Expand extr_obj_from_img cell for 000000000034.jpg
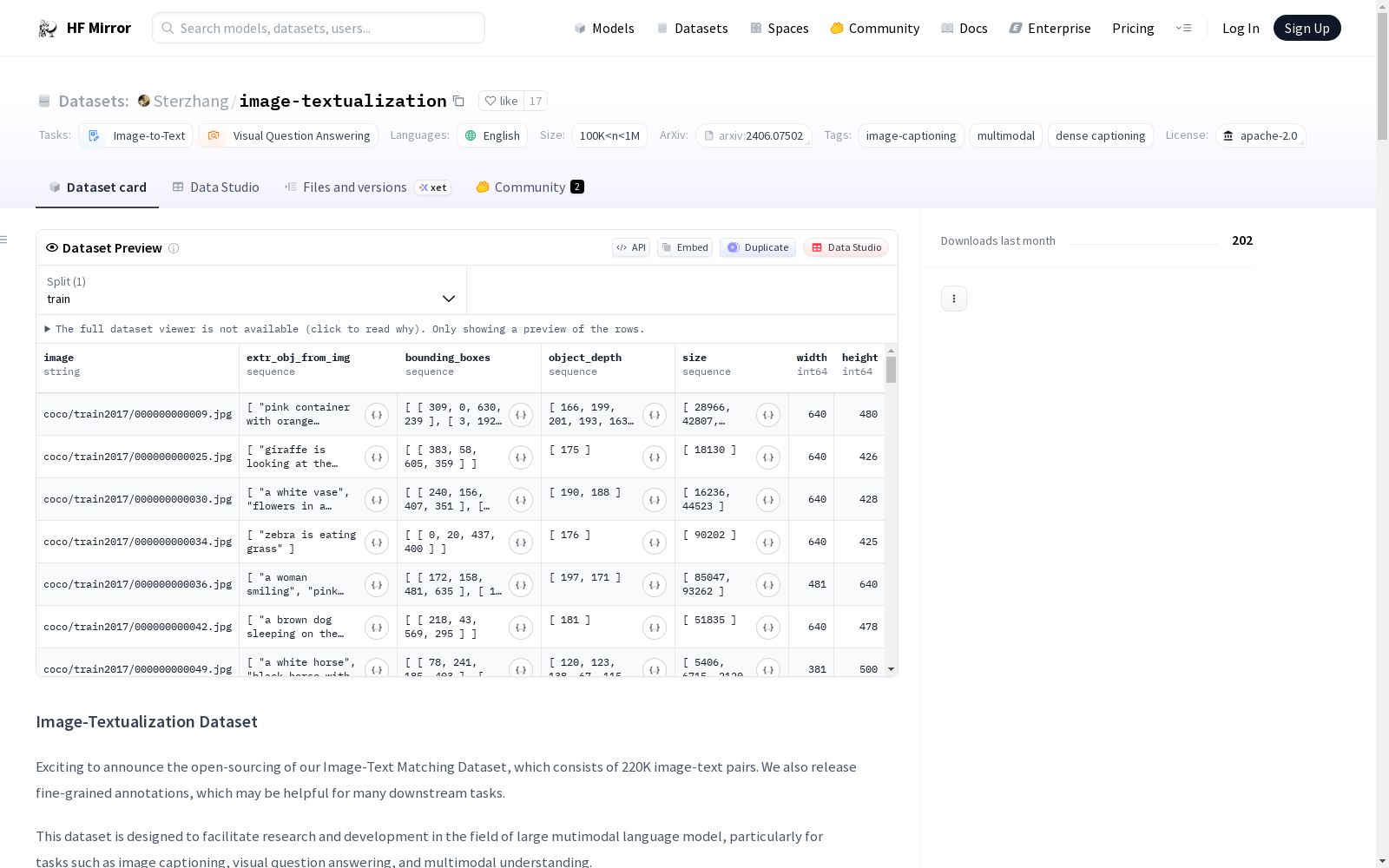 tap(377, 542)
